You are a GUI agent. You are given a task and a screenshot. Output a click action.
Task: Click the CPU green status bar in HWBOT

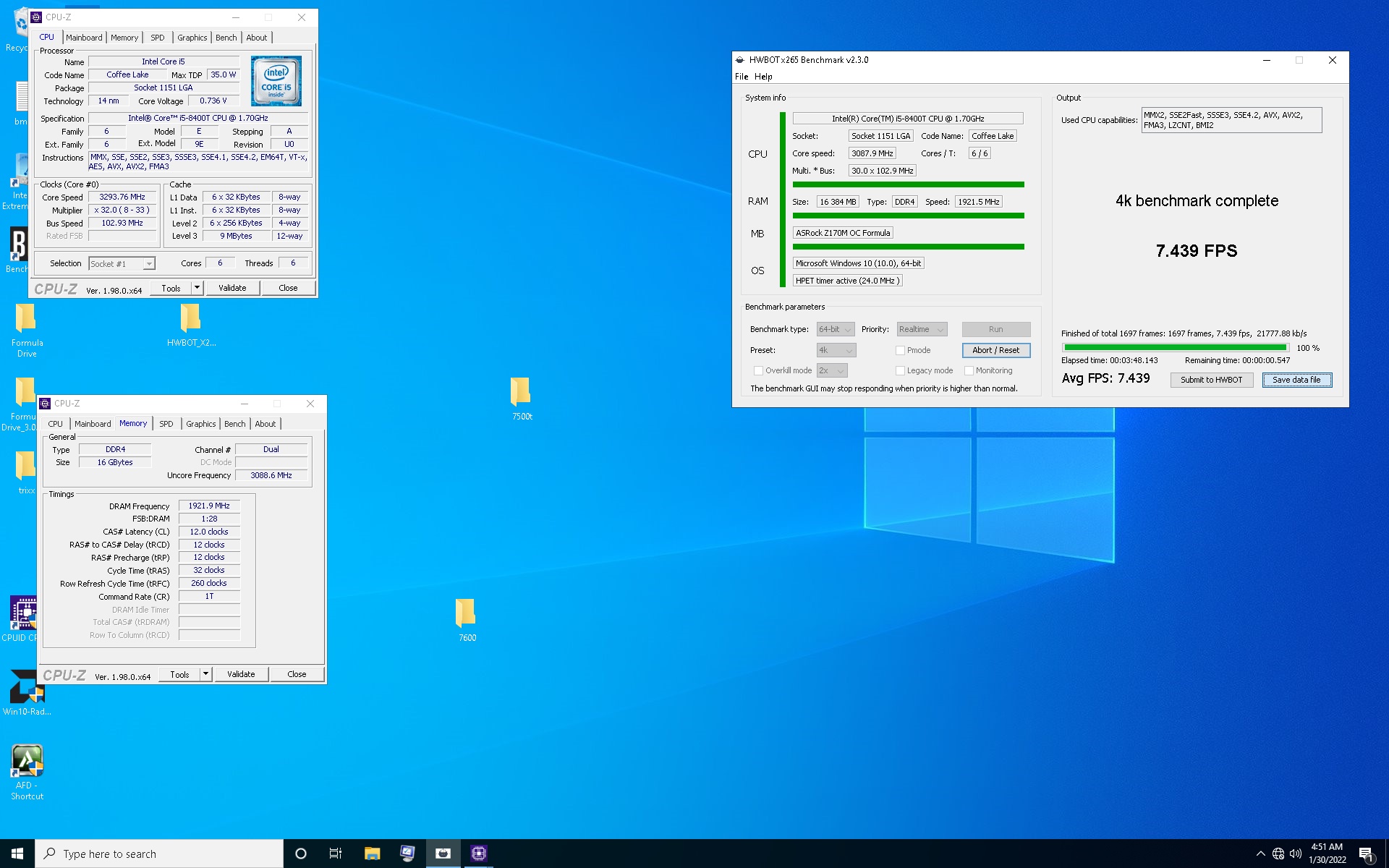click(x=908, y=184)
